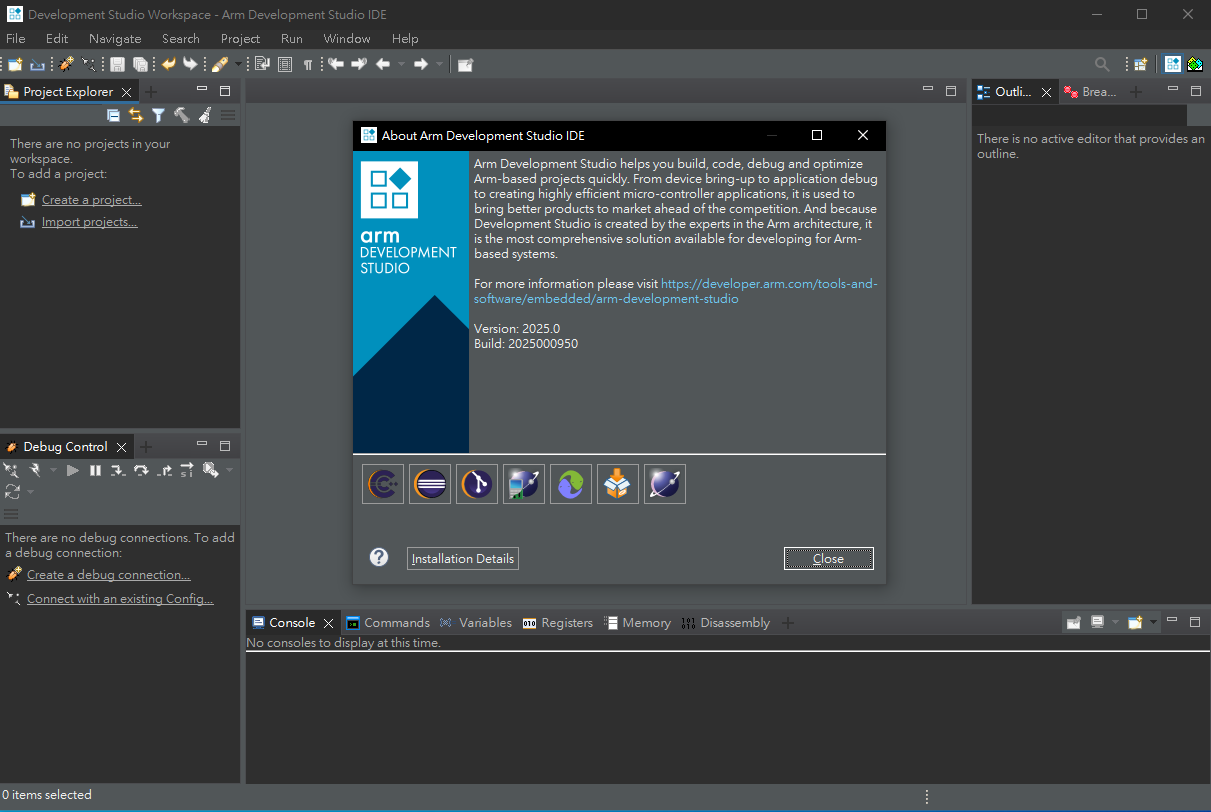Viewport: 1211px width, 812px height.
Task: Click the search magnifier icon in toolbar
Action: pyautogui.click(x=1102, y=64)
